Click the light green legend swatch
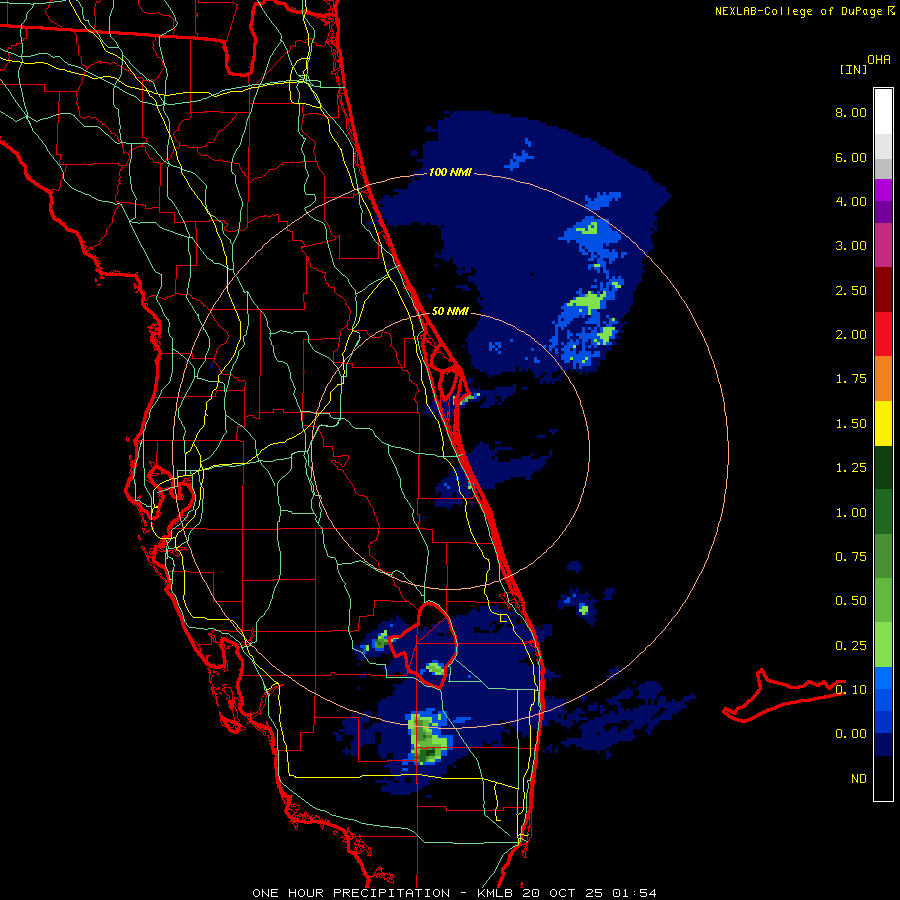Image resolution: width=900 pixels, height=900 pixels. (883, 645)
